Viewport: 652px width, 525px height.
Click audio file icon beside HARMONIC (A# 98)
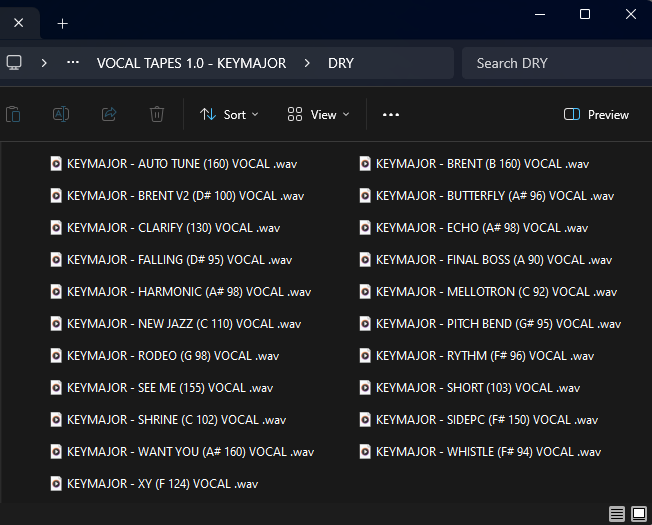56,292
